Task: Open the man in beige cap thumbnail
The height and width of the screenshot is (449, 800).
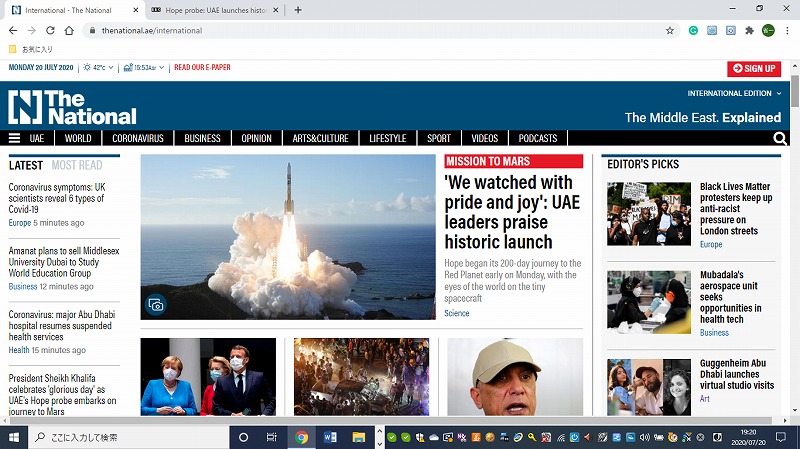Action: click(515, 377)
